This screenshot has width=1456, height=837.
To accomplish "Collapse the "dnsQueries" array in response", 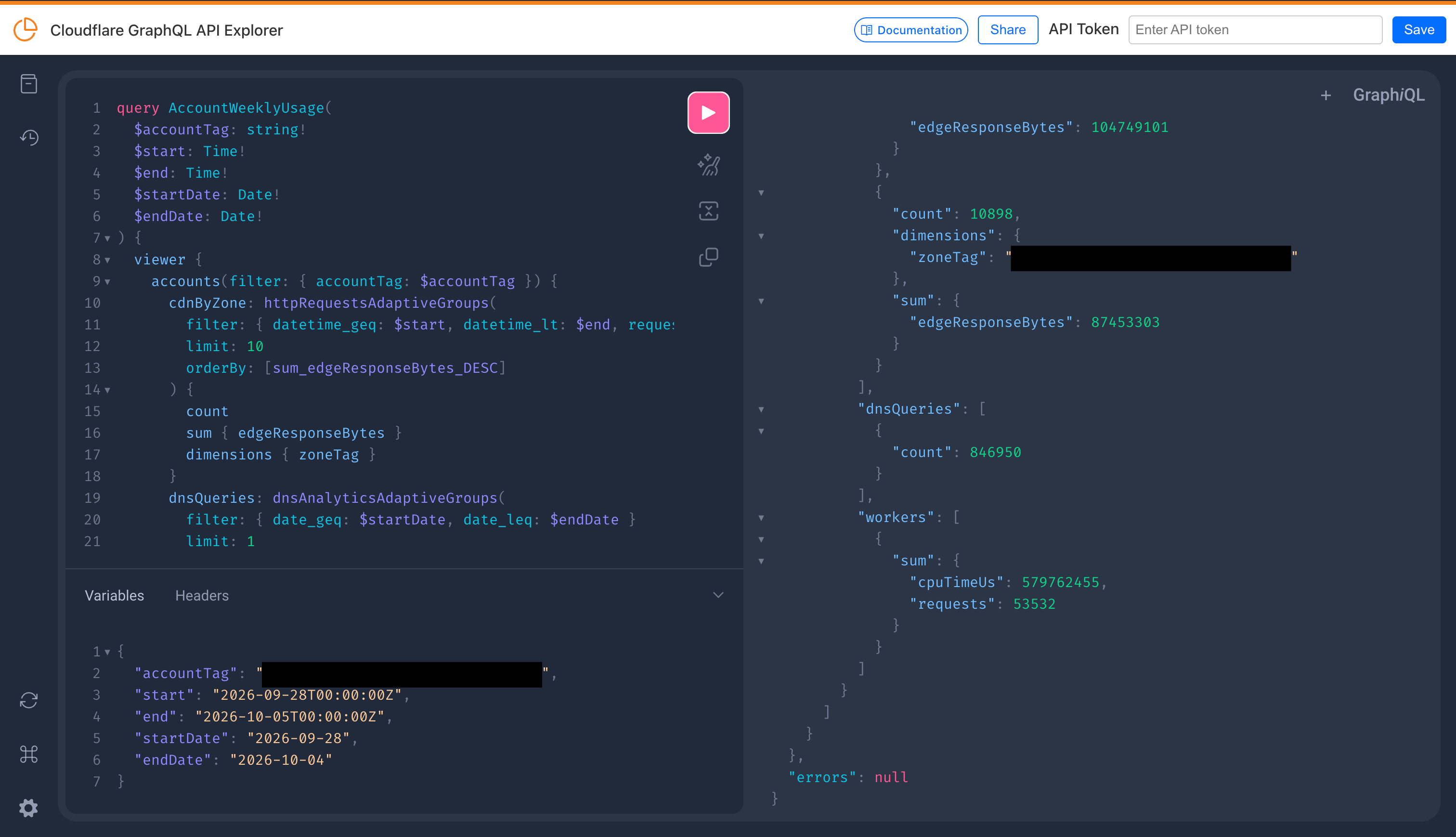I will click(761, 410).
